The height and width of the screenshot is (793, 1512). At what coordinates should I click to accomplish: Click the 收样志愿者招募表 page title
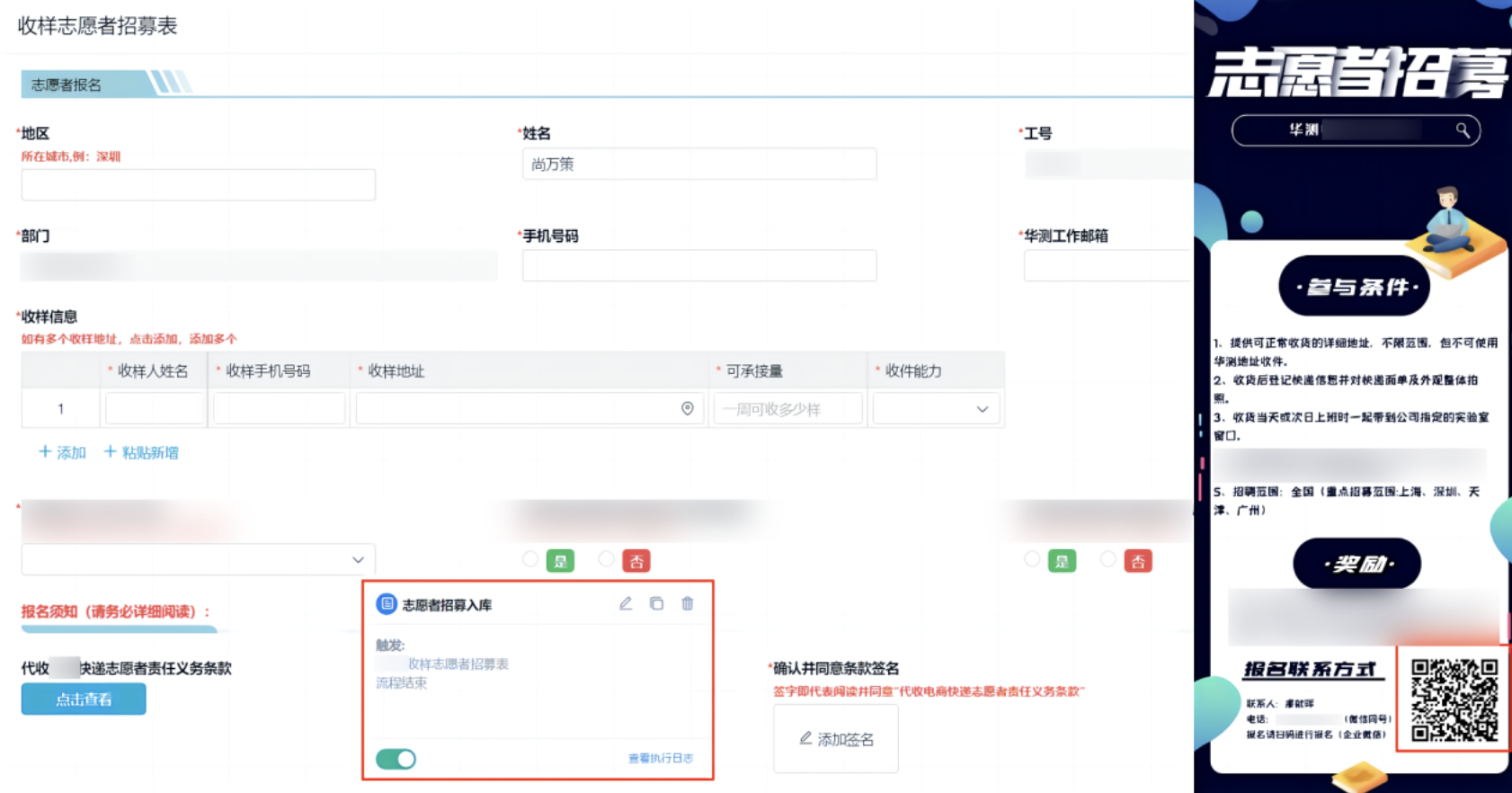coord(97,26)
